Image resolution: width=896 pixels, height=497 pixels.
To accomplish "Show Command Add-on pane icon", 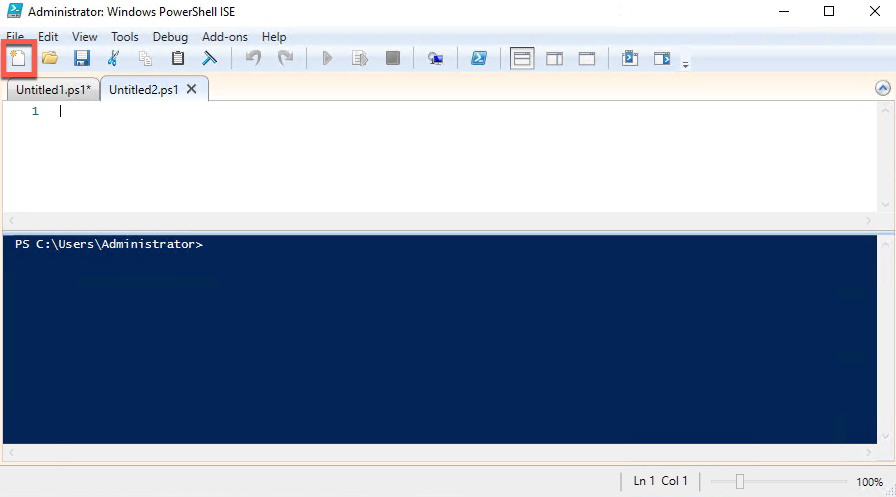I will [662, 58].
